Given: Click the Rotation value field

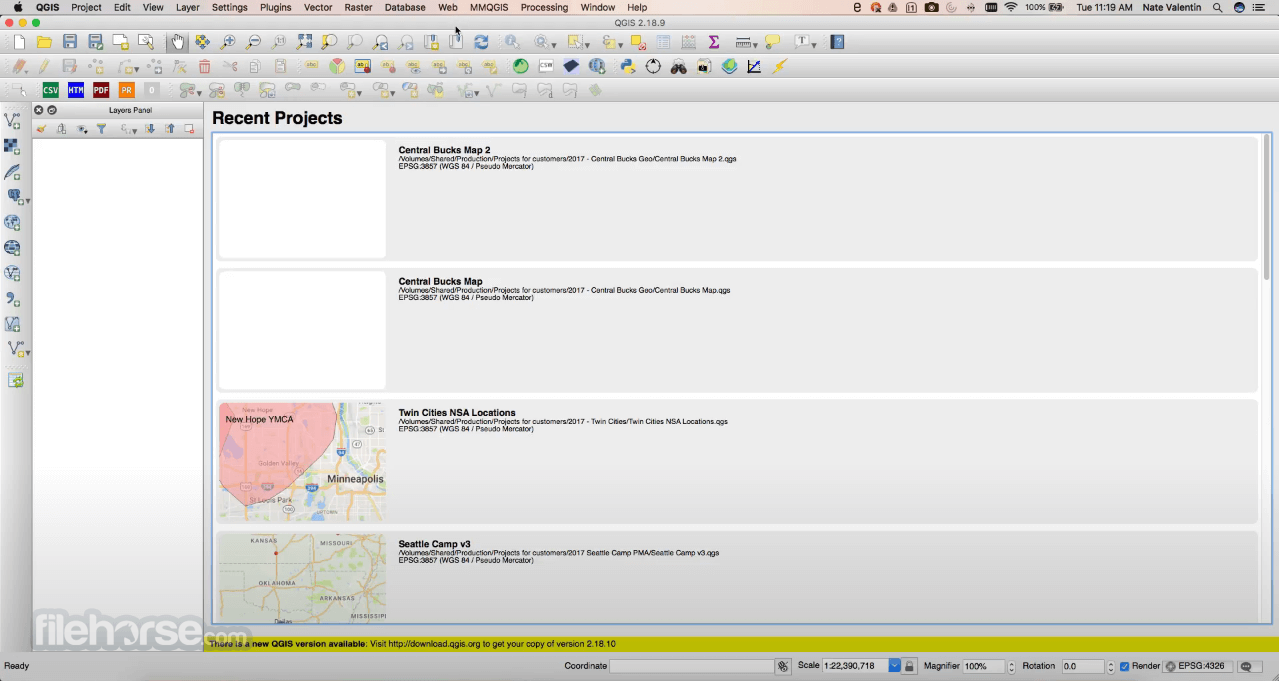Looking at the screenshot, I should click(x=1082, y=666).
